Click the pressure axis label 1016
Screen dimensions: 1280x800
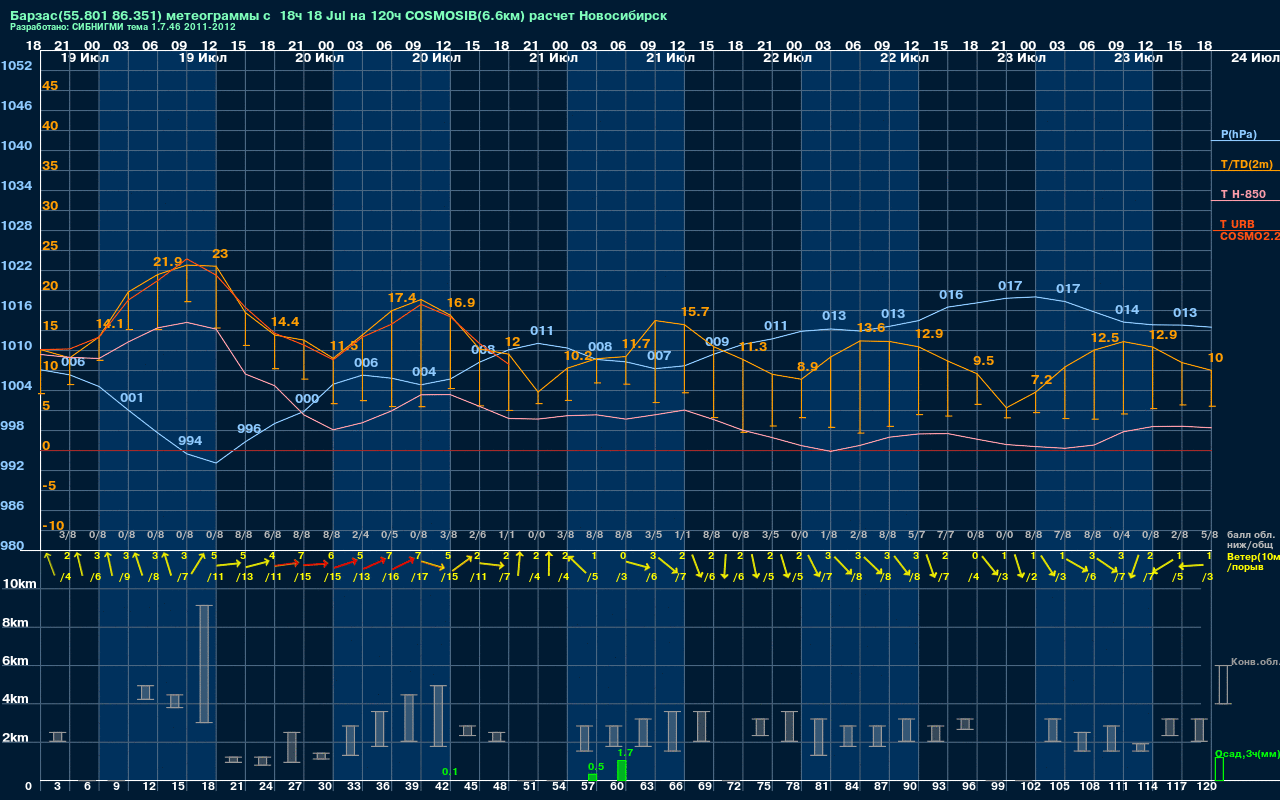pos(16,306)
